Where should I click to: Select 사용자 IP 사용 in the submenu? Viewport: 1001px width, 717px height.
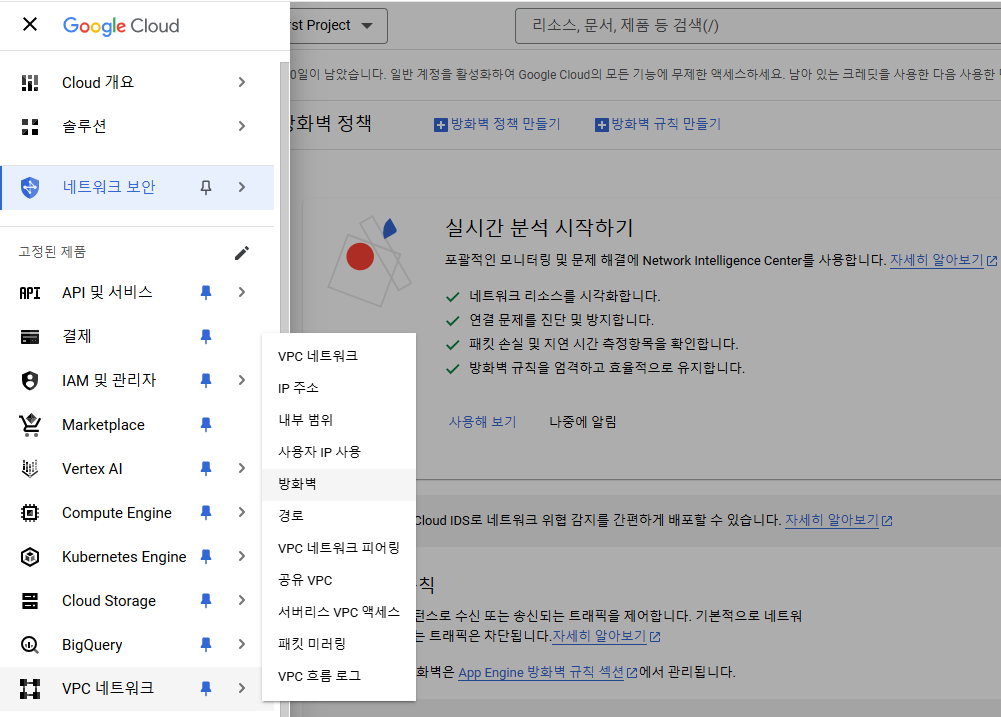coord(338,452)
